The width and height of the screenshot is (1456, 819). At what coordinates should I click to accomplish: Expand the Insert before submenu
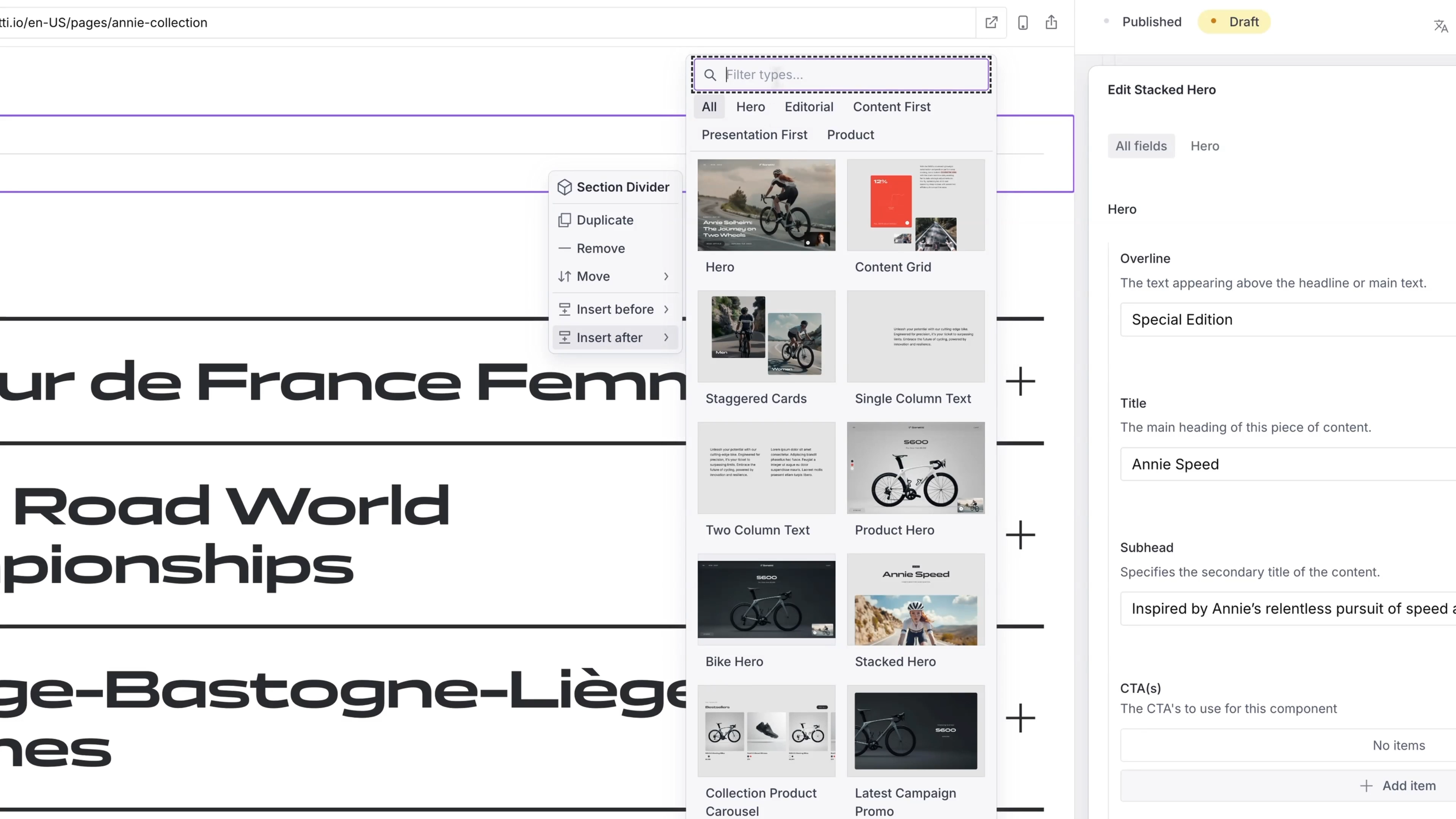click(614, 309)
